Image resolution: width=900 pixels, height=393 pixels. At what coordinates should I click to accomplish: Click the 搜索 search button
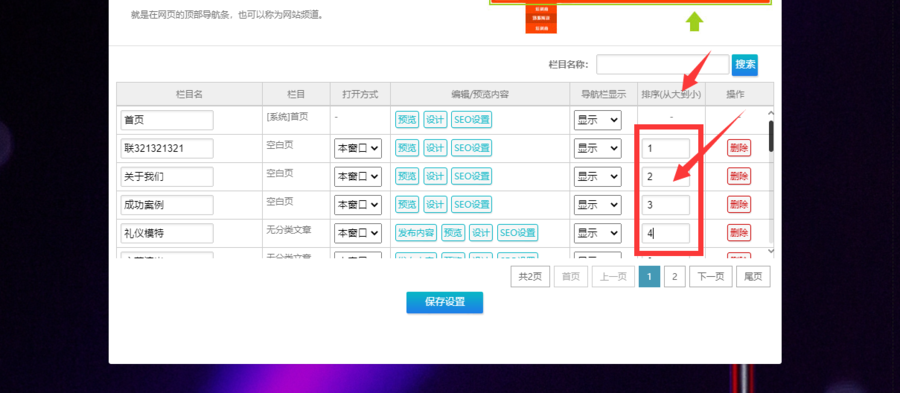point(744,65)
